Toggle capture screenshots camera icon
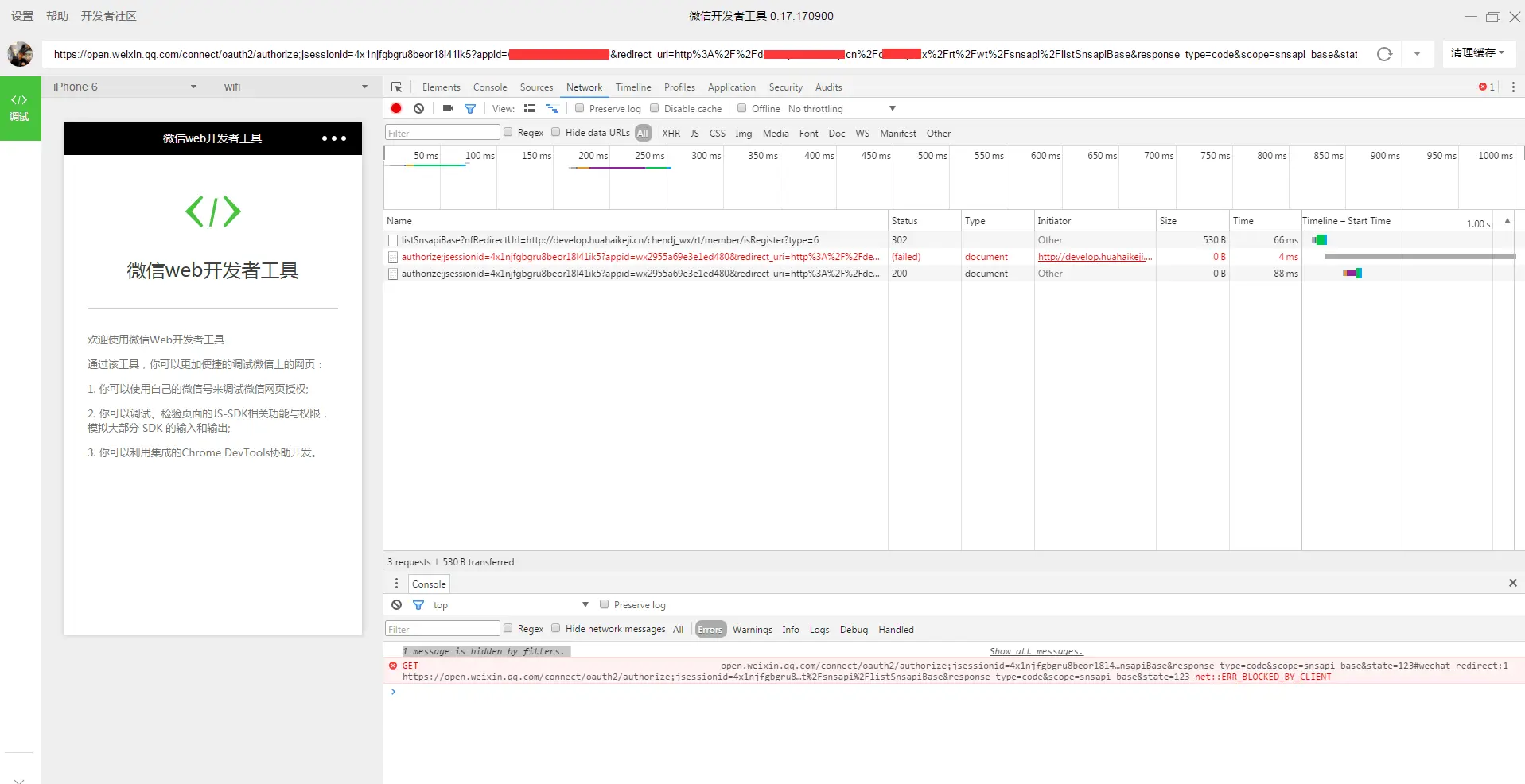This screenshot has height=784, width=1525. click(448, 108)
